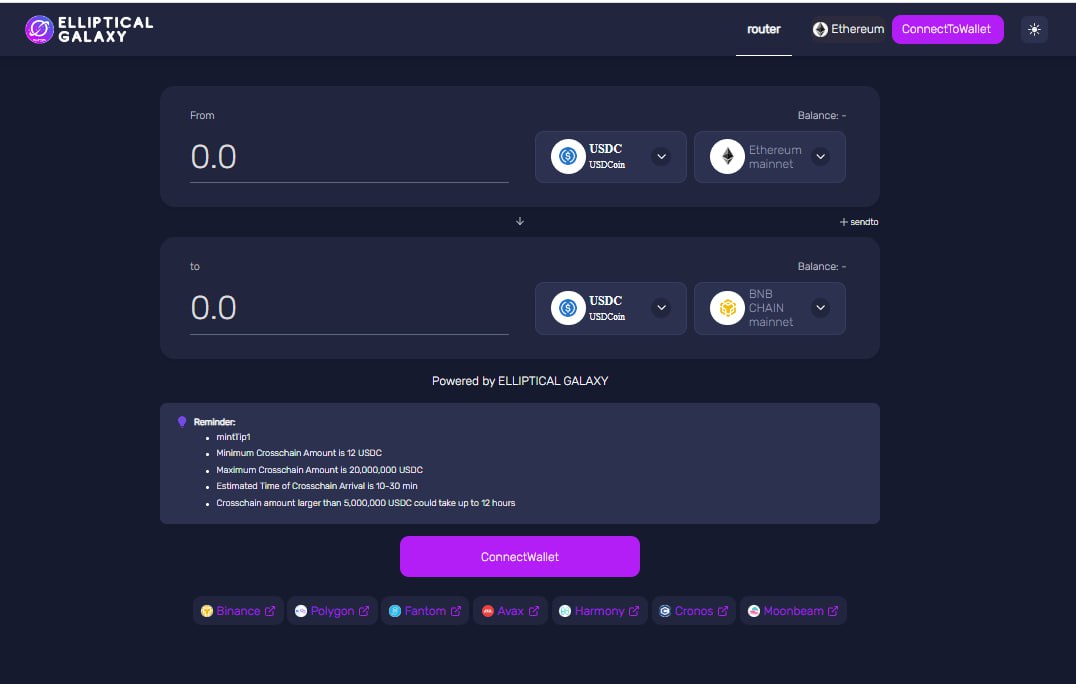Click the Estimated Time of Crosschain Arrival text

coord(317,486)
